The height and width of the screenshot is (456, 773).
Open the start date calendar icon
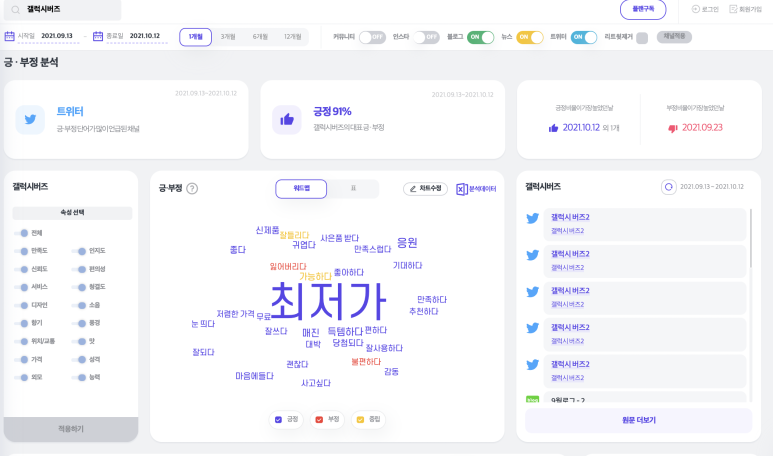[9, 36]
